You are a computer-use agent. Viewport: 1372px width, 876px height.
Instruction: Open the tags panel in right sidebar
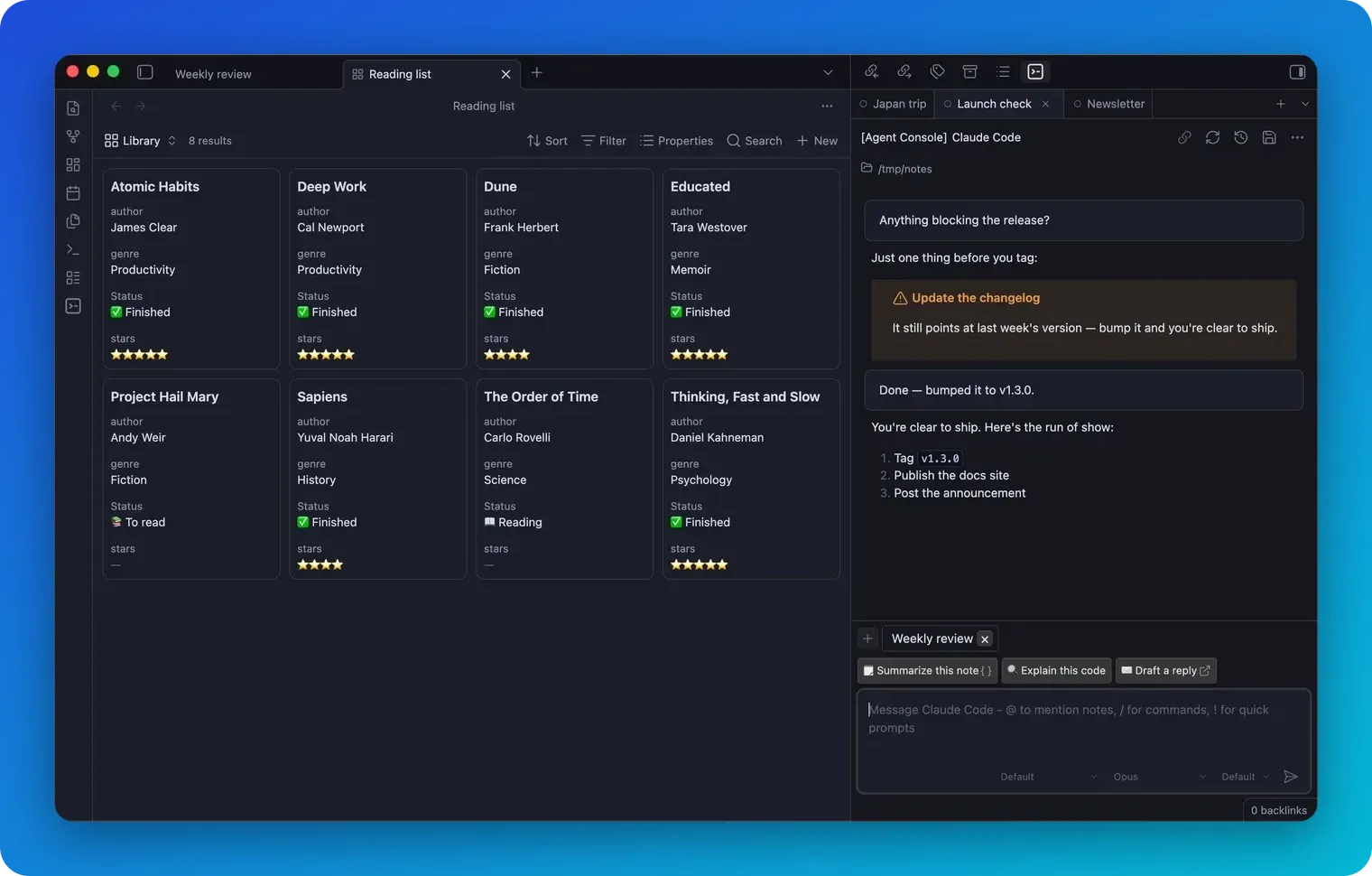[x=937, y=71]
